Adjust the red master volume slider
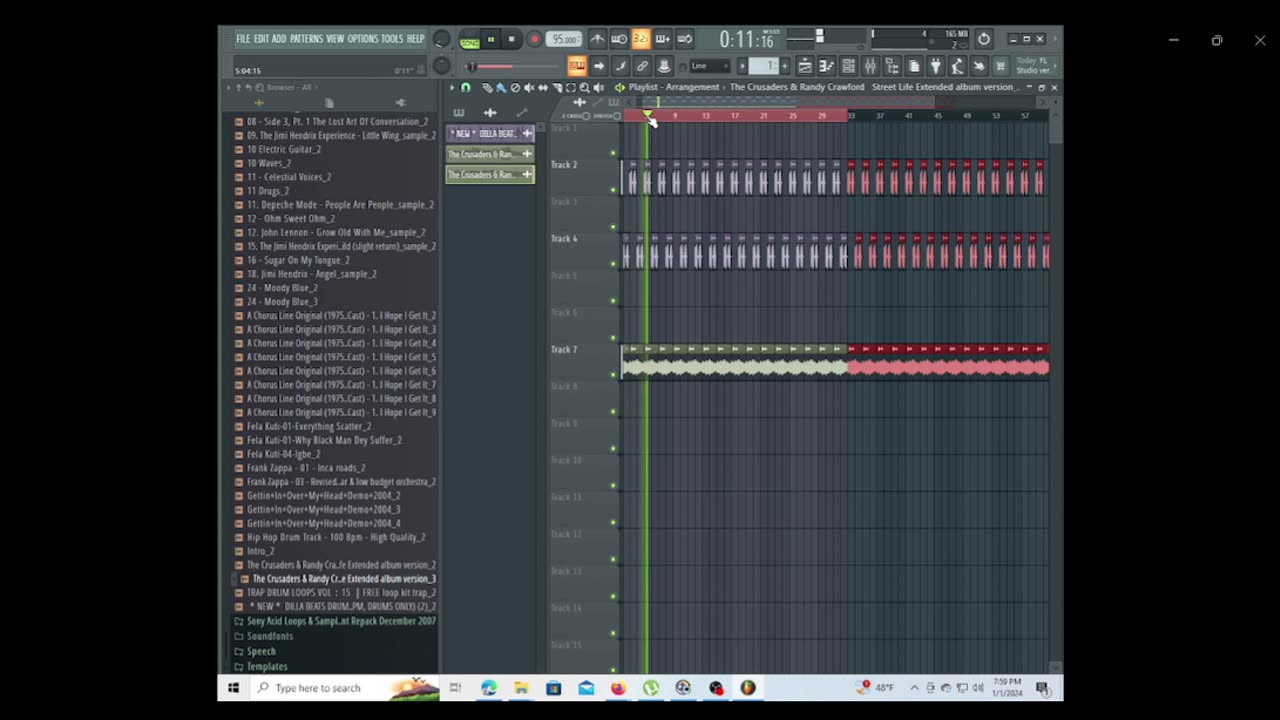Screen dimensions: 1280x720 pyautogui.click(x=513, y=66)
